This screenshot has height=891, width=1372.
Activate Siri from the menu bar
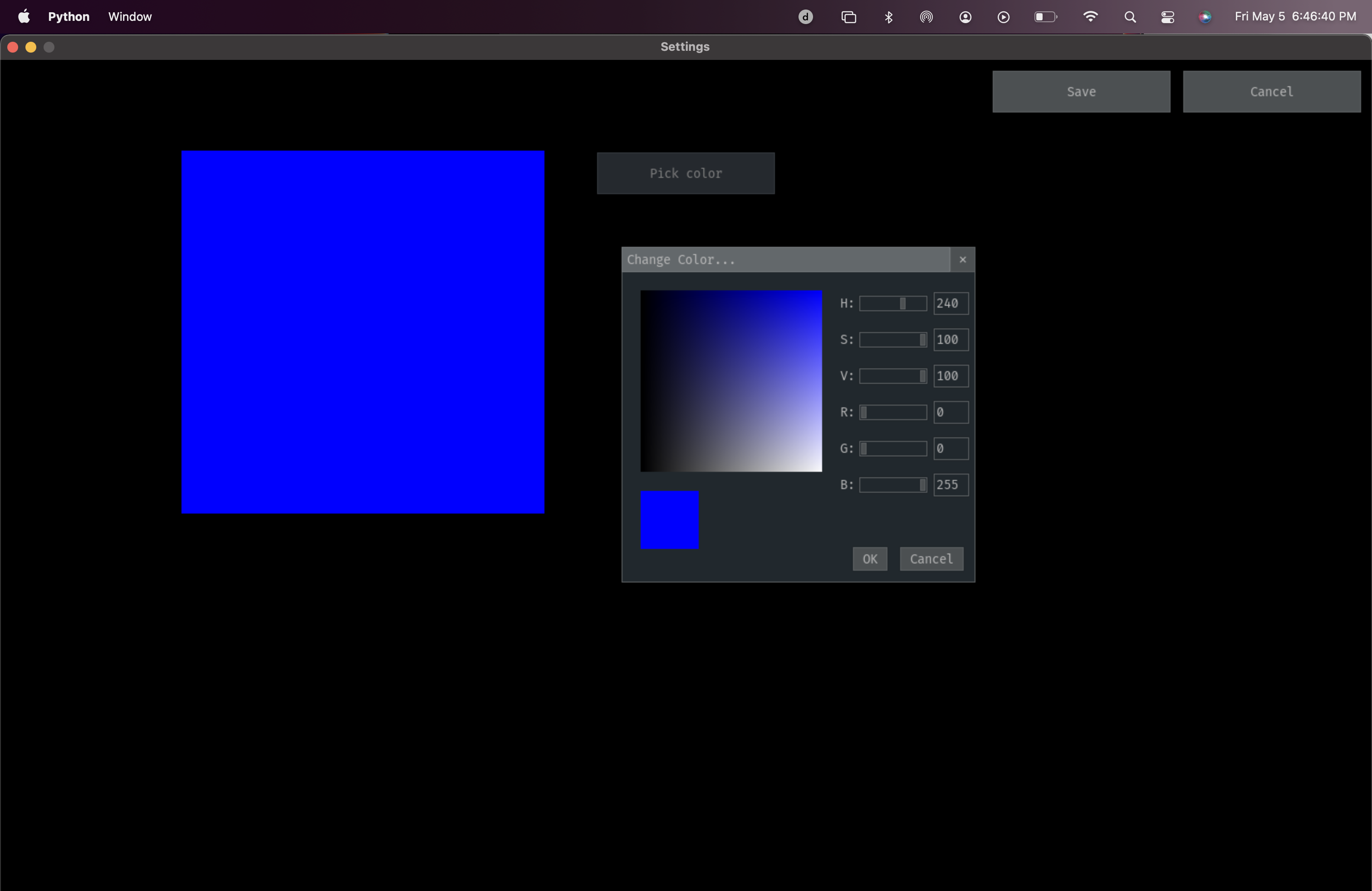1205,16
